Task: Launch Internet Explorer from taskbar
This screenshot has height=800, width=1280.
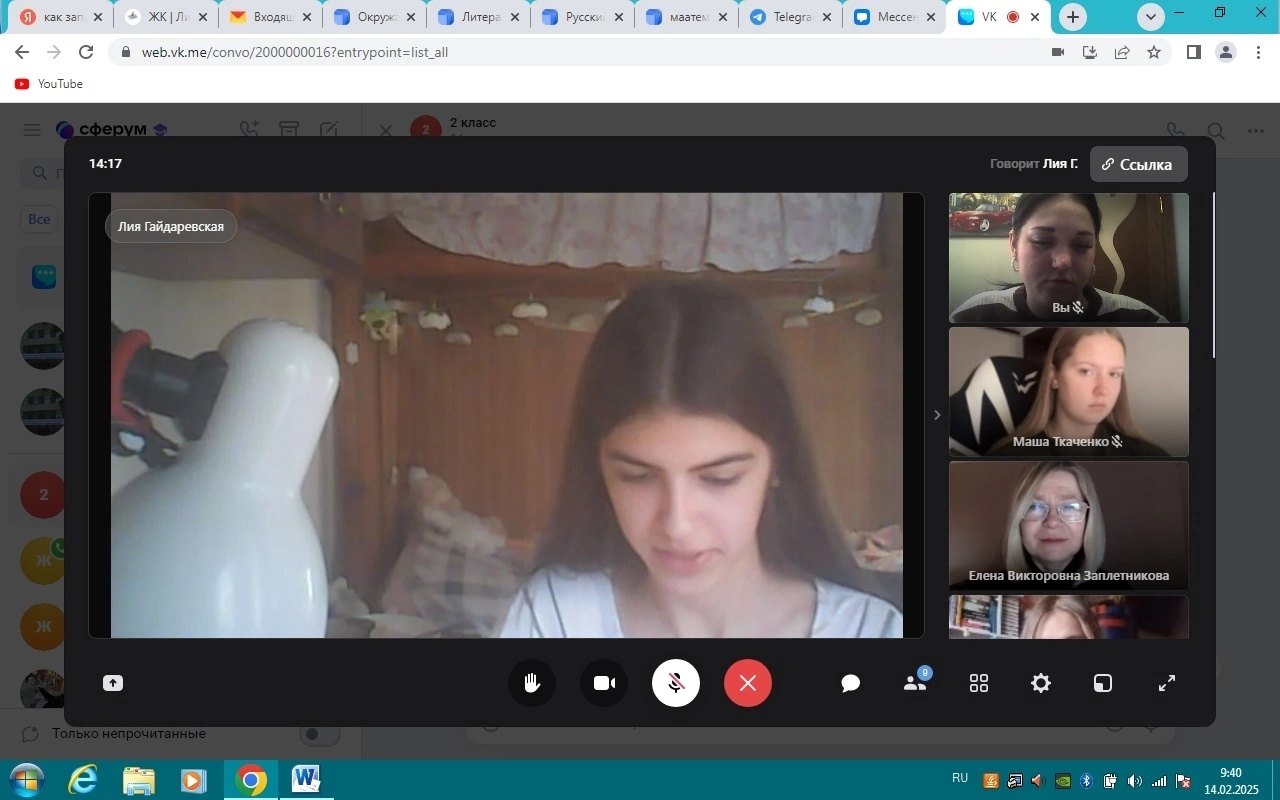Action: point(85,780)
